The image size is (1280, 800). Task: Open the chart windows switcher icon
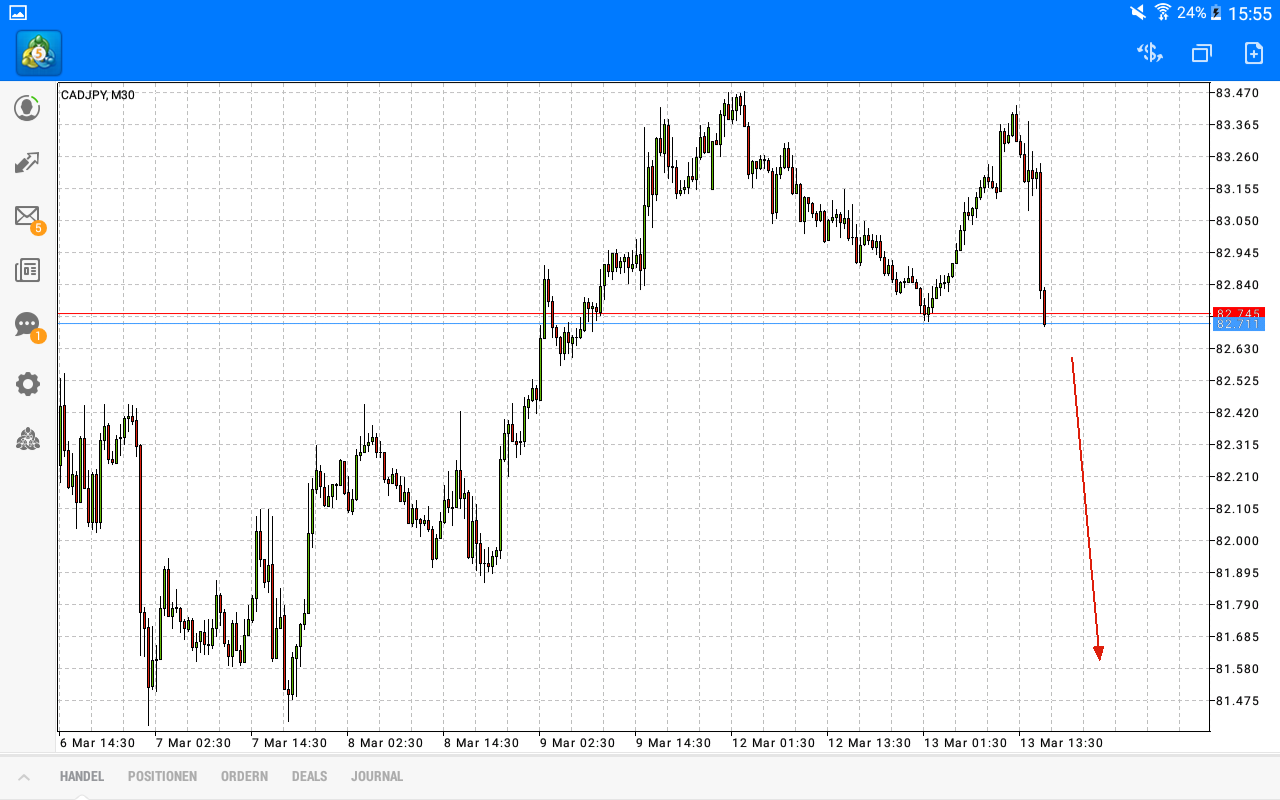coord(1201,52)
